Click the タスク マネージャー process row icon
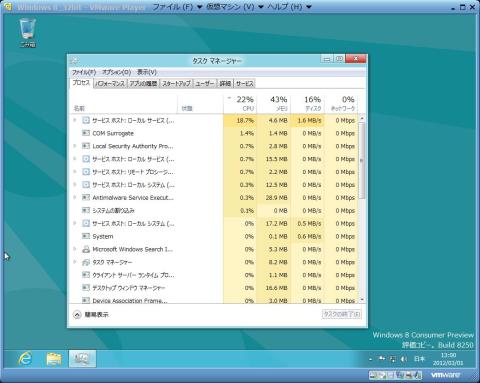The width and height of the screenshot is (480, 383). (86, 262)
